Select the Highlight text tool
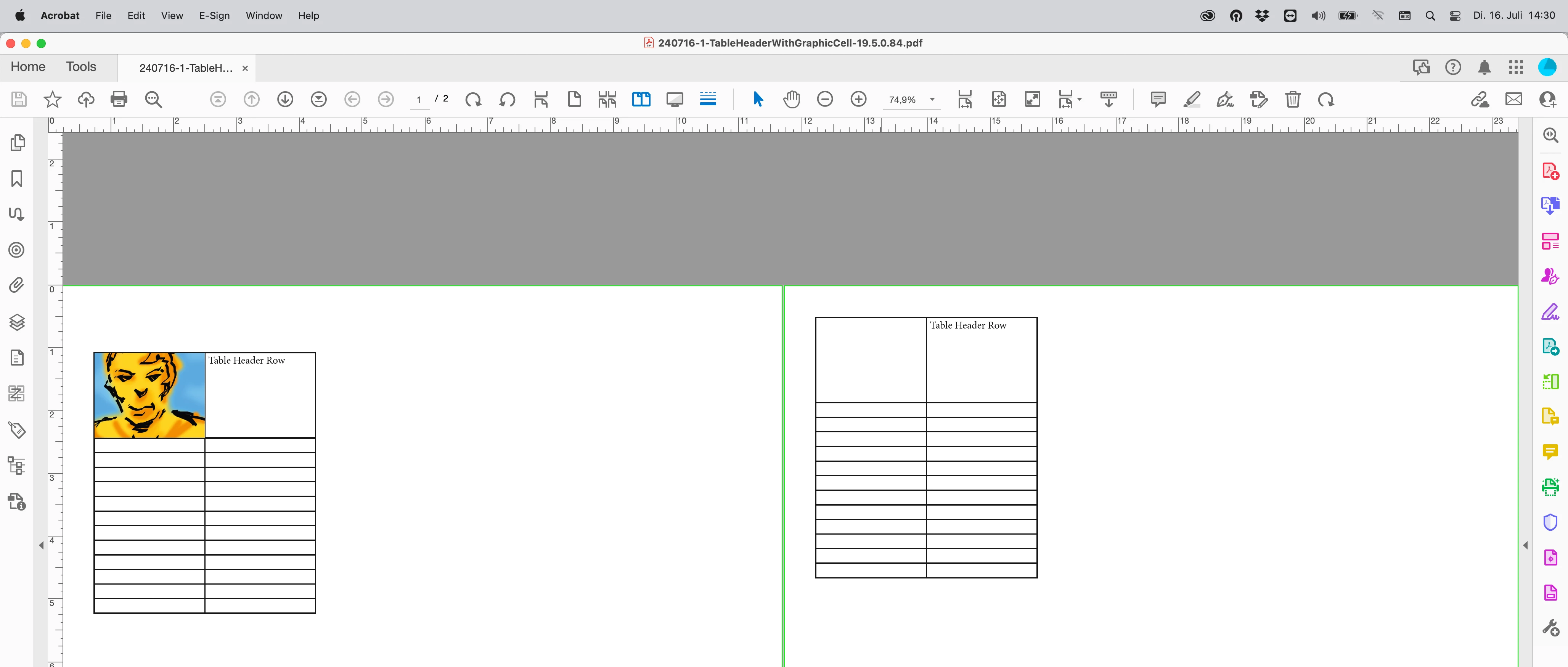This screenshot has height=667, width=1568. point(1191,99)
